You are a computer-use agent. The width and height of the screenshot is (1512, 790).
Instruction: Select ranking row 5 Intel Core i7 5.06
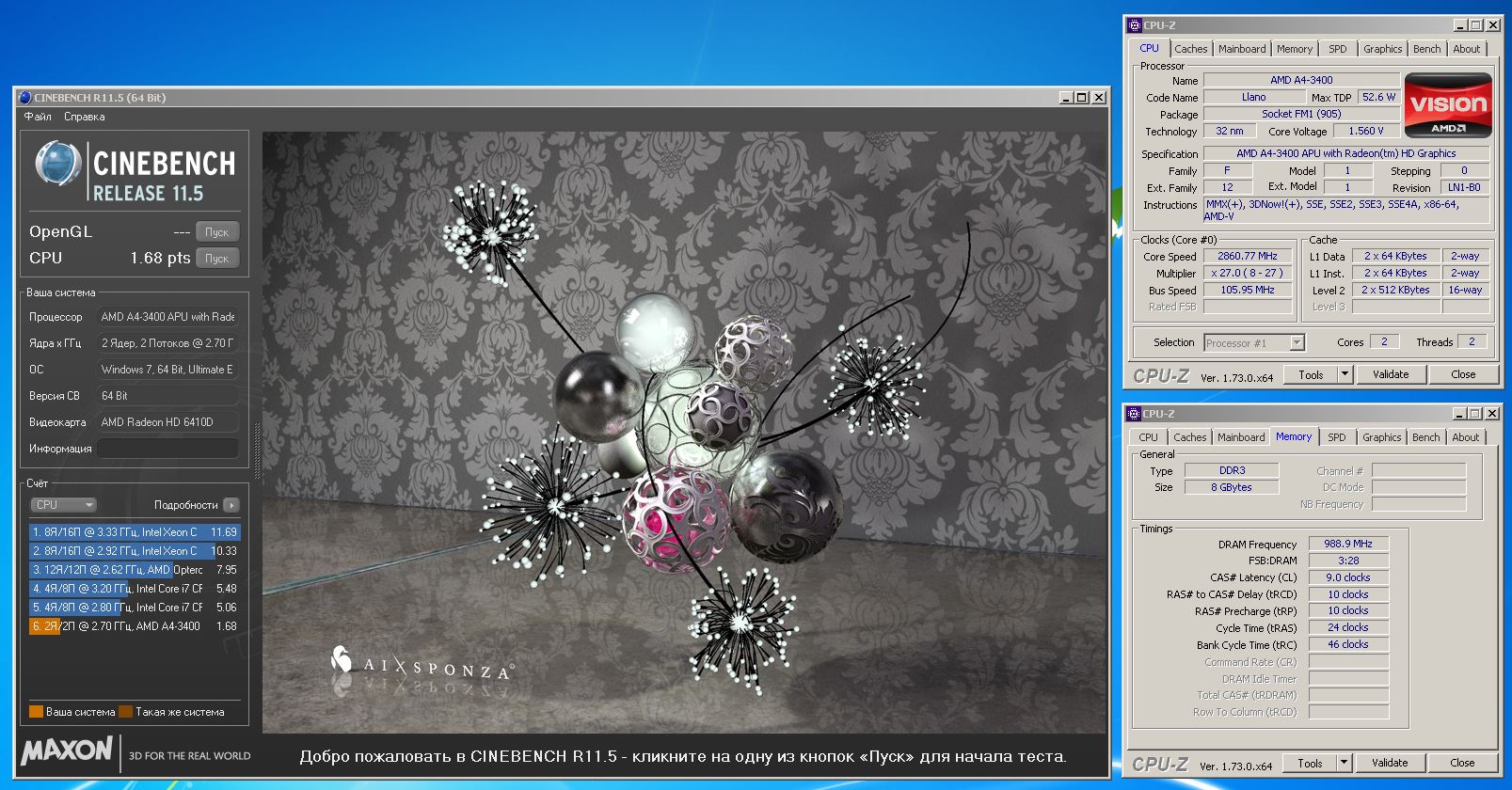click(x=135, y=608)
